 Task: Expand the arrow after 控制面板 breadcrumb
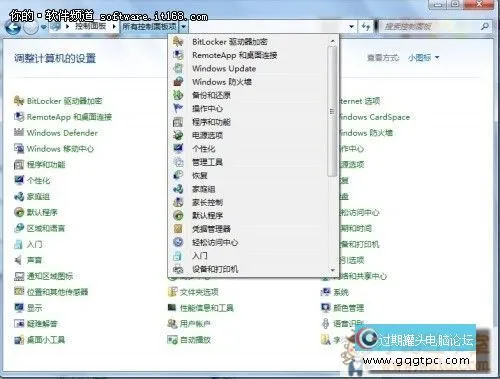(114, 26)
